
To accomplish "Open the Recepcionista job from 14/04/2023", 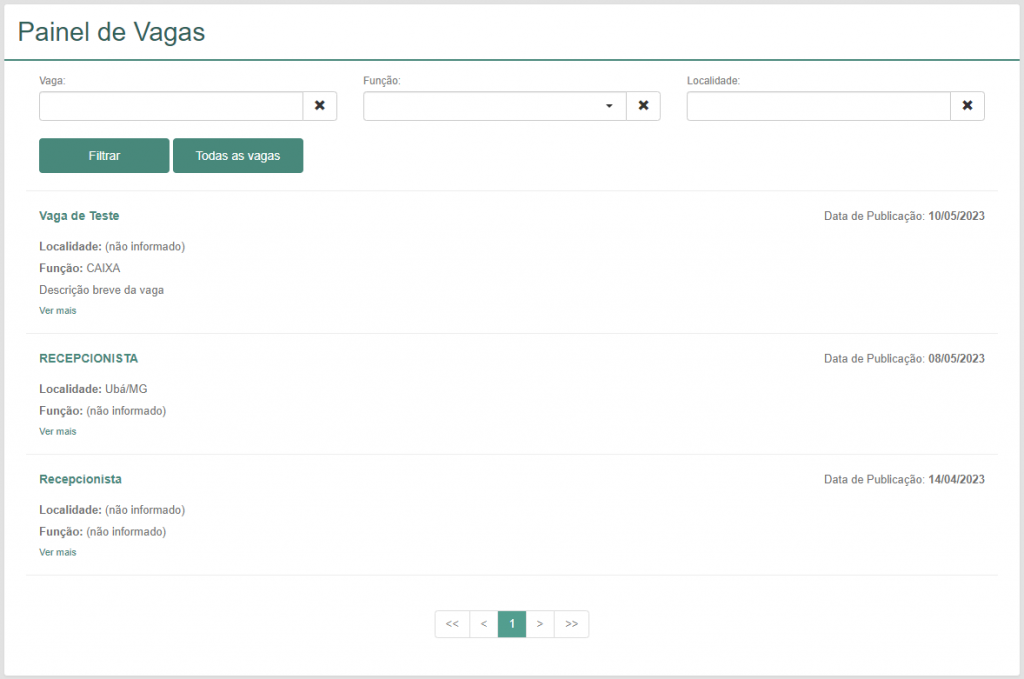I will (80, 479).
